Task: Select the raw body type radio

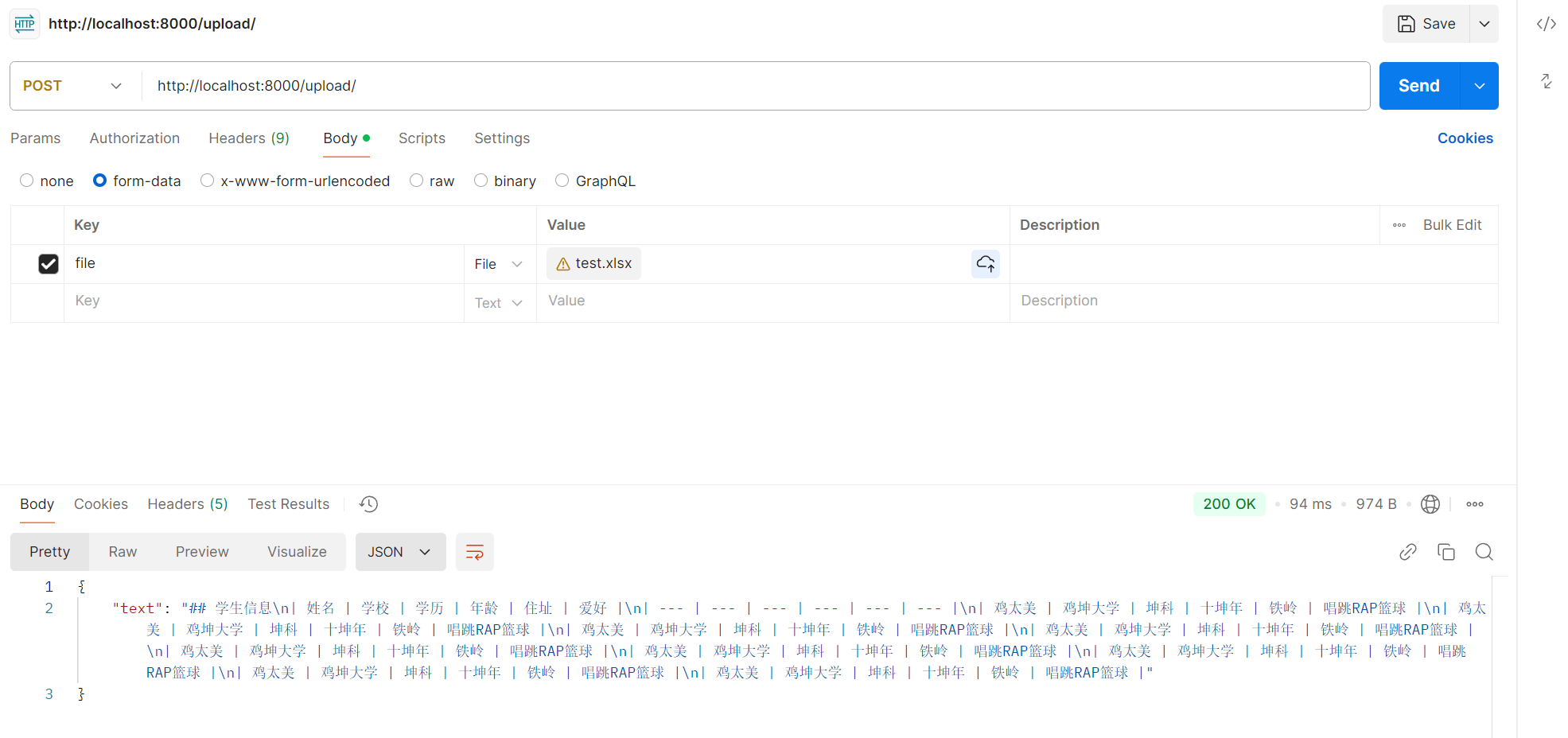Action: (x=416, y=181)
